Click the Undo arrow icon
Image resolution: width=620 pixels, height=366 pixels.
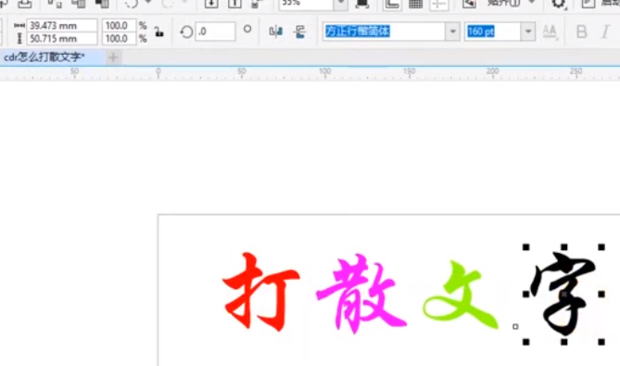point(131,4)
